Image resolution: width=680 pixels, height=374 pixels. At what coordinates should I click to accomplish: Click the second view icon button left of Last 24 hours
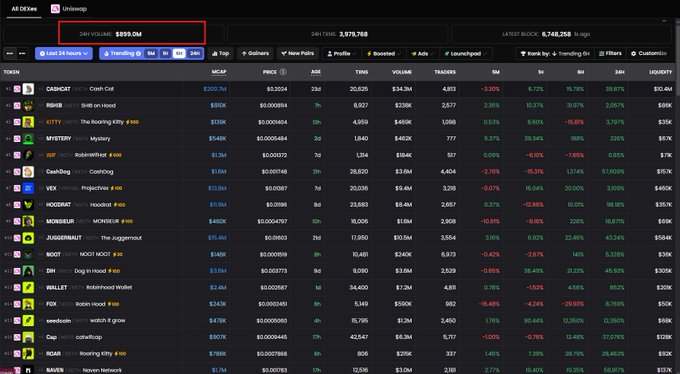click(22, 53)
